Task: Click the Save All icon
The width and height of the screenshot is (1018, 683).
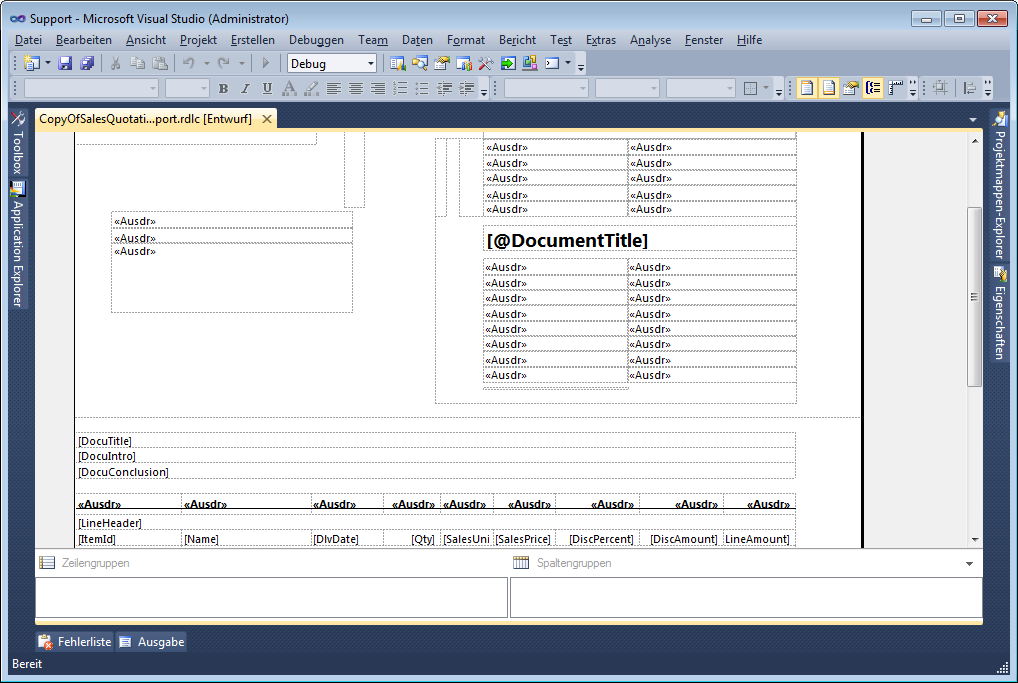Action: tap(87, 64)
